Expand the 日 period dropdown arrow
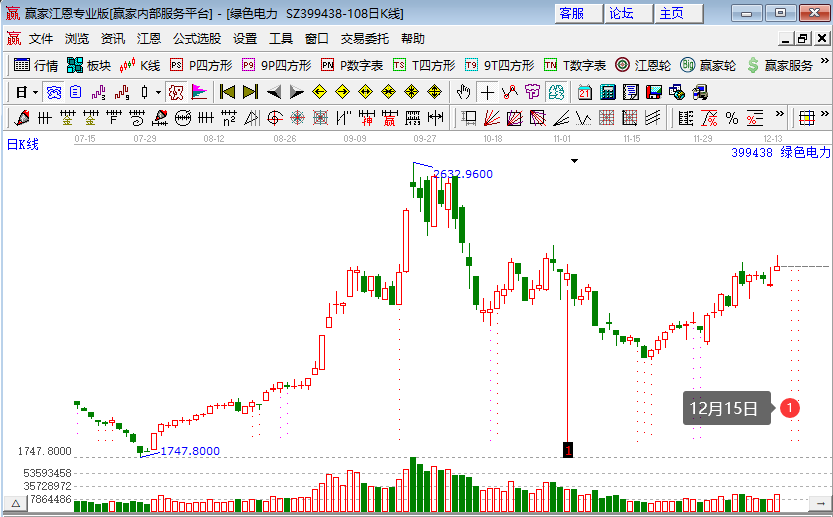Viewport: 833px width, 517px height. click(x=36, y=92)
